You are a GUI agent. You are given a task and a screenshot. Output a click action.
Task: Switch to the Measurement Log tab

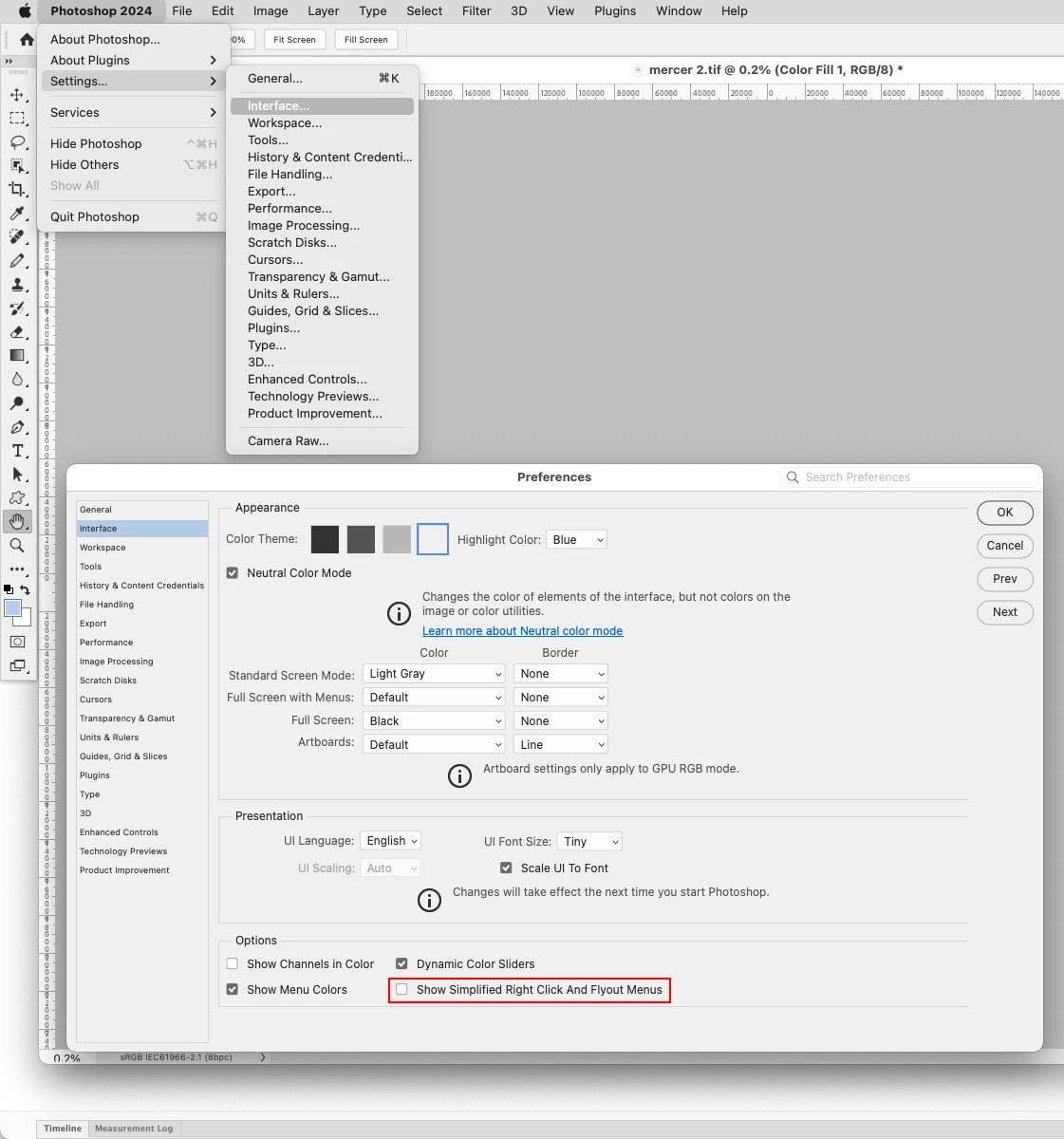pyautogui.click(x=134, y=1129)
